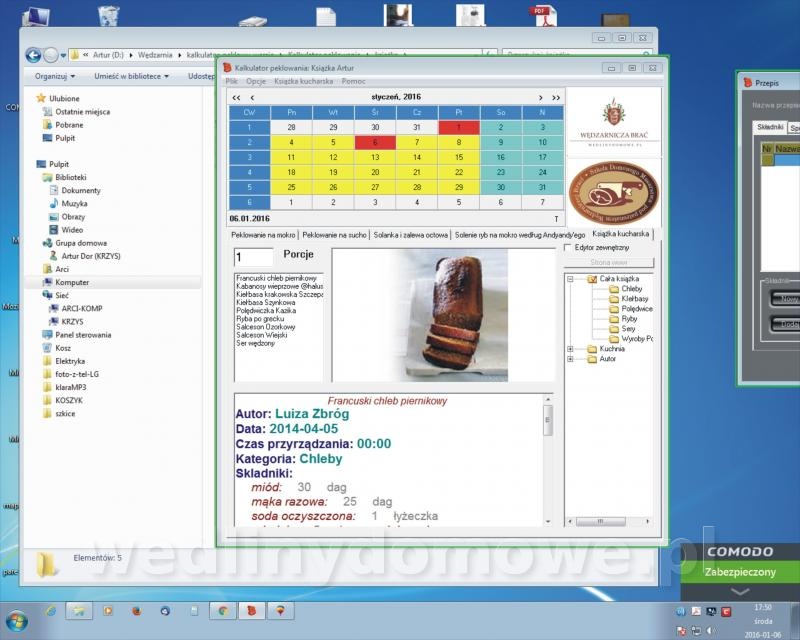Click the recipe details vertical scrollbar
The image size is (800, 640).
[x=548, y=459]
